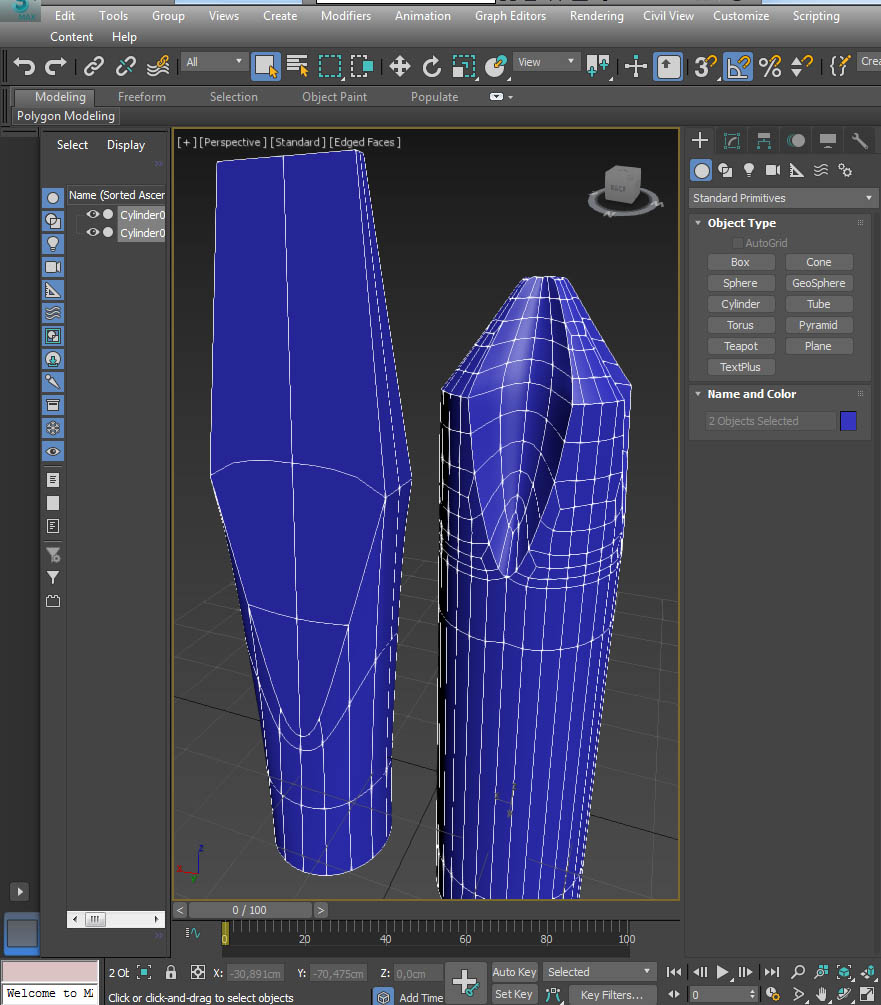Select the Move transform tool
Image resolution: width=881 pixels, height=1005 pixels.
[x=400, y=66]
